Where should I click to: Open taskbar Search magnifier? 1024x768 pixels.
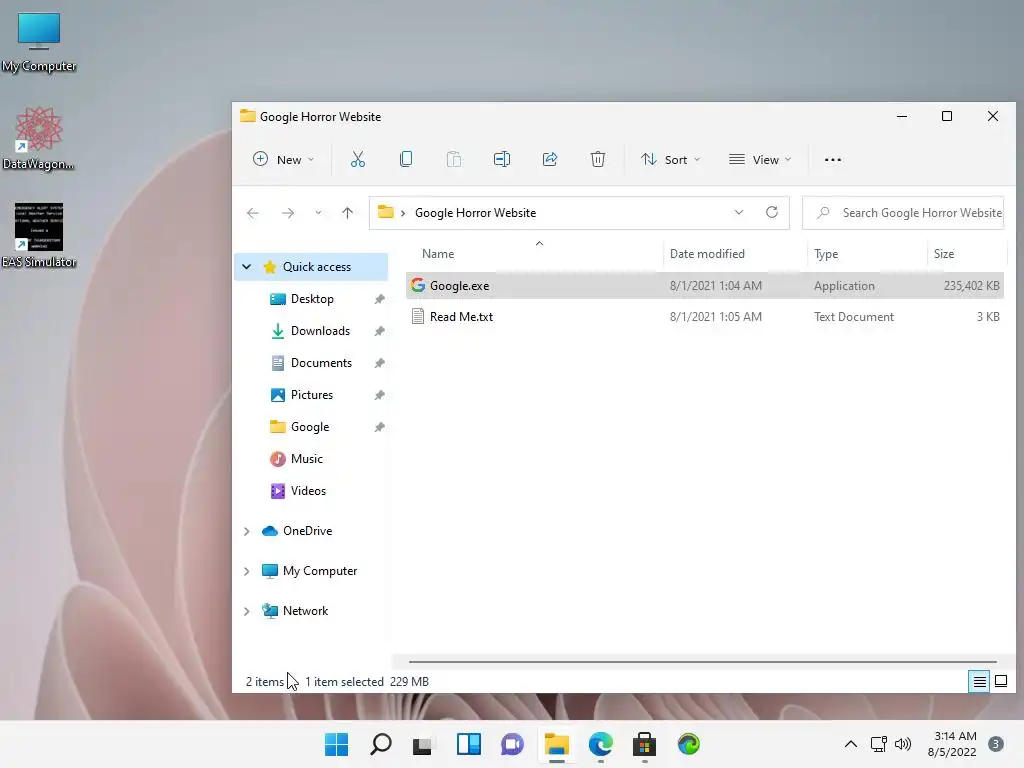point(381,744)
